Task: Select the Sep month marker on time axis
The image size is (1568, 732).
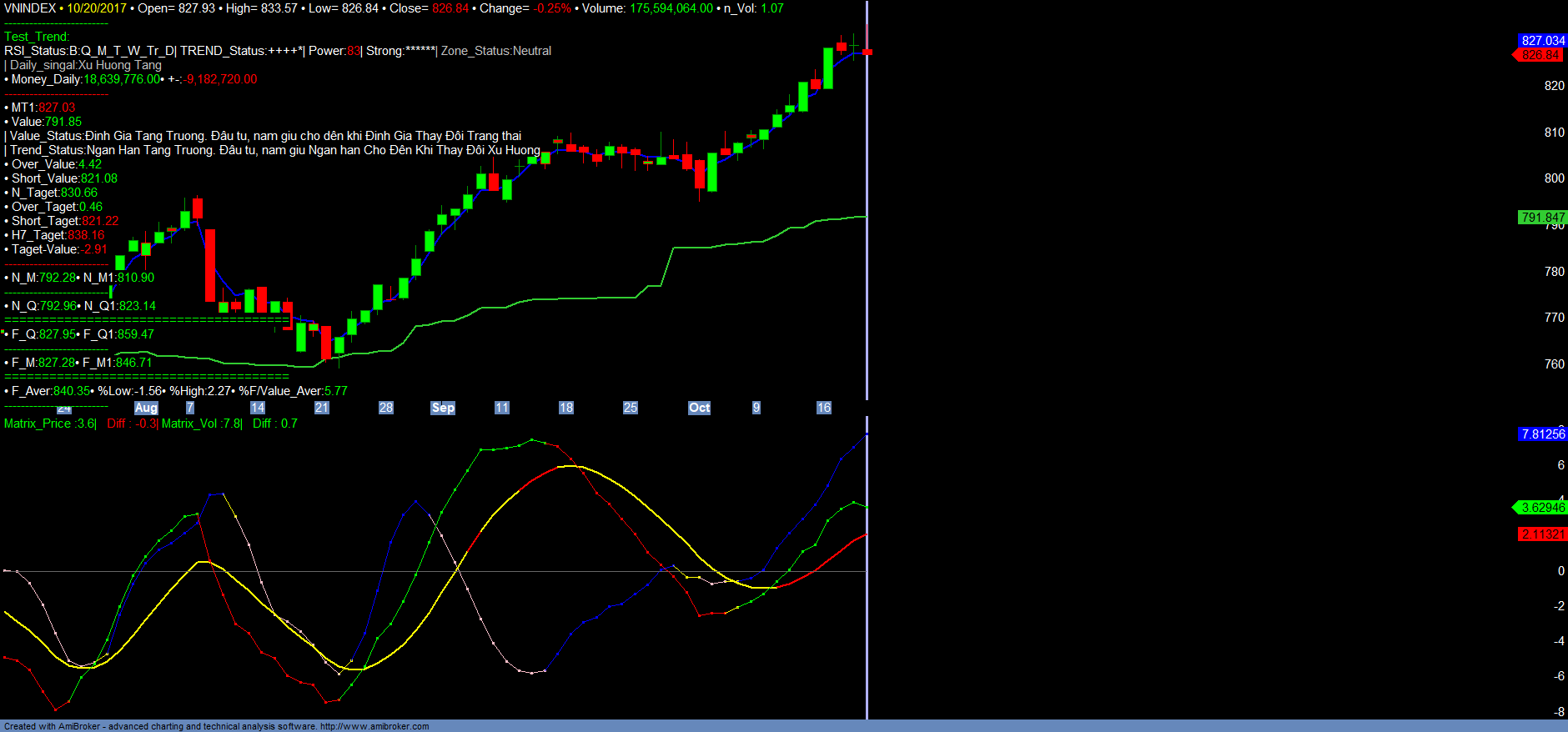Action: (443, 408)
